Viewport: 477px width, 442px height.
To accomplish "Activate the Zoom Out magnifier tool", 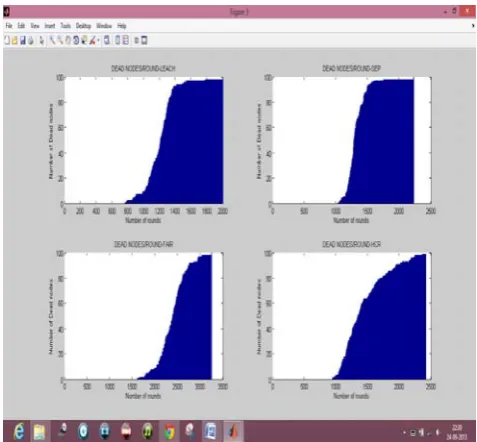I will (60, 40).
